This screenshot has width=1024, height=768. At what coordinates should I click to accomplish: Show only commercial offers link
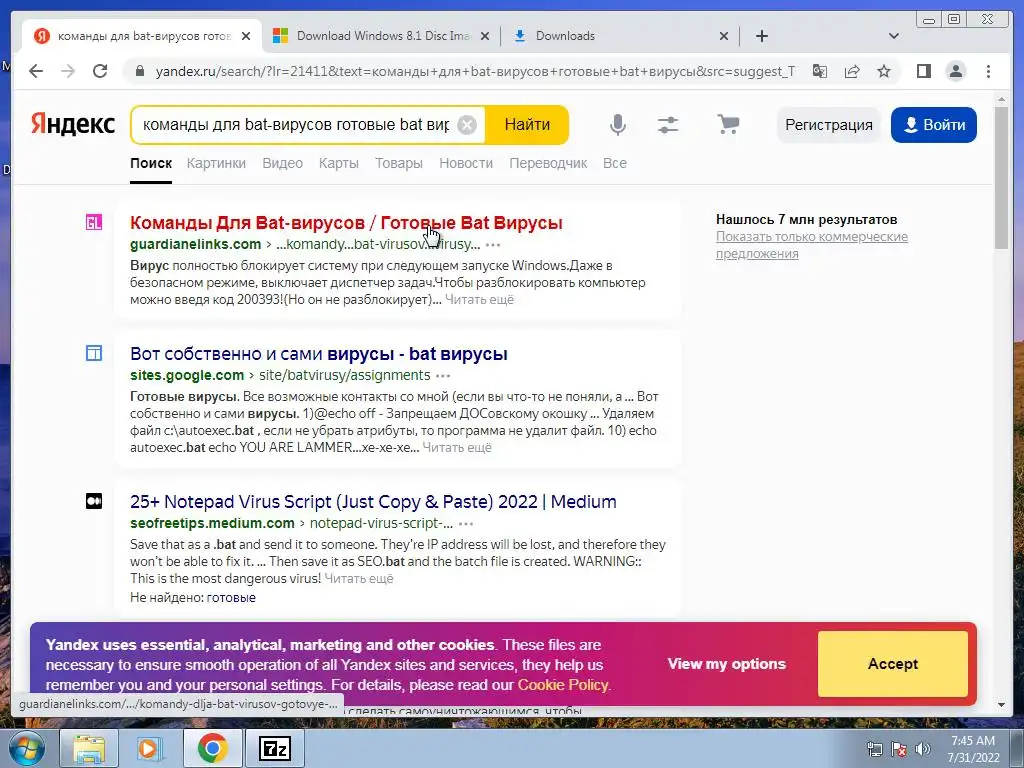click(812, 245)
